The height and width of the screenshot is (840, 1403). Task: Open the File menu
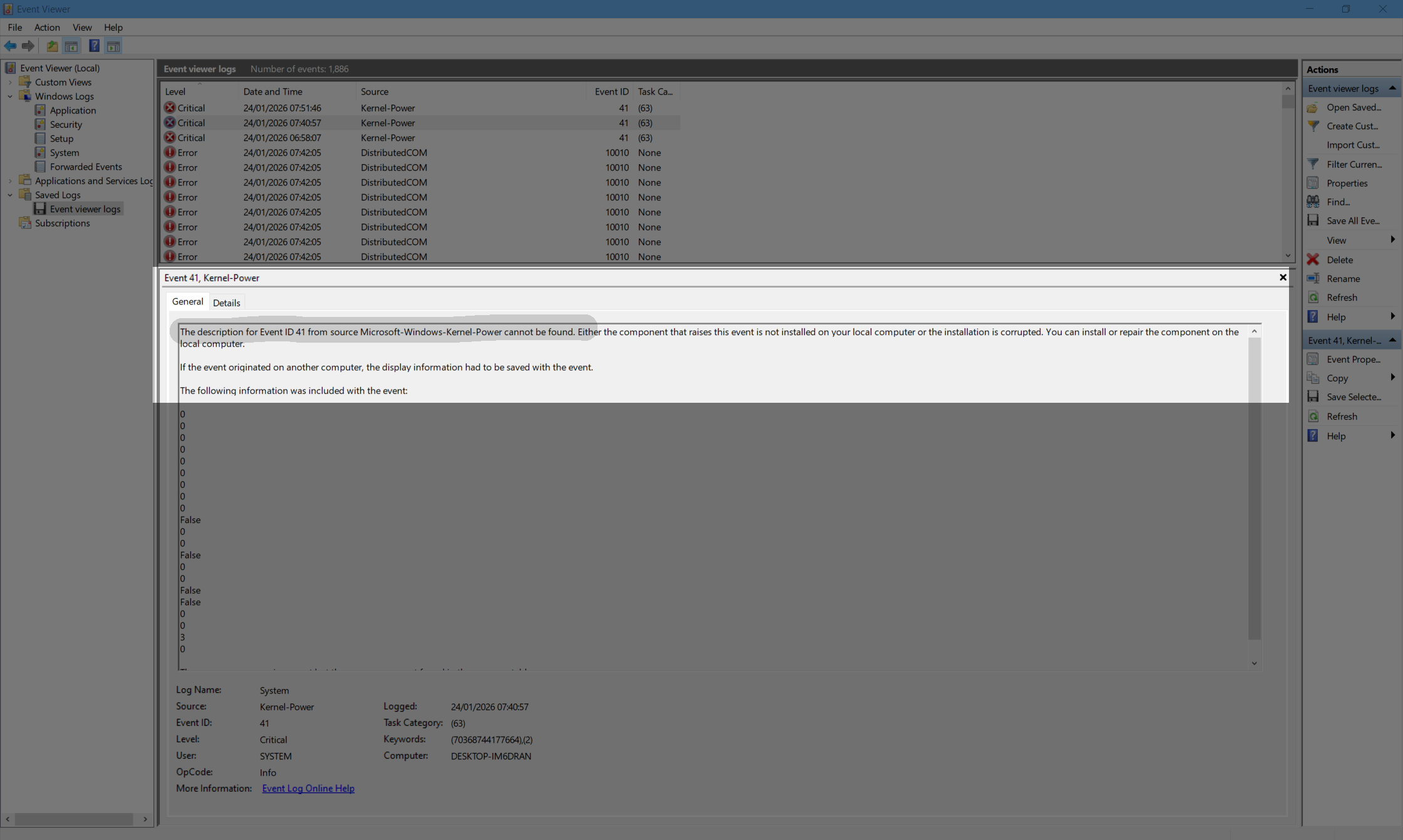[15, 28]
